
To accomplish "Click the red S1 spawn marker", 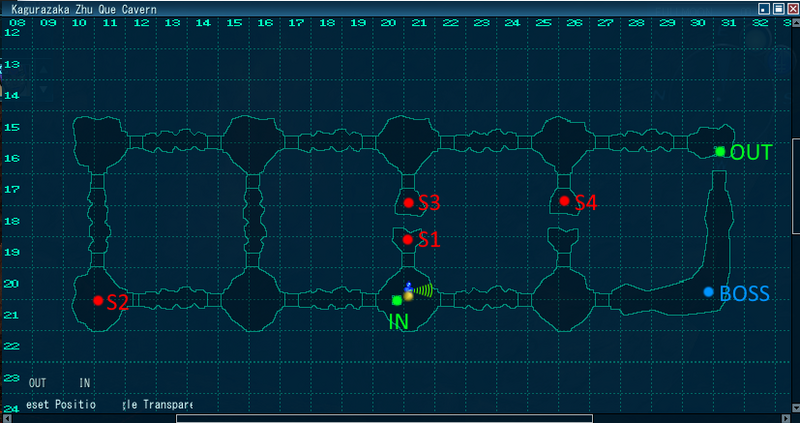I will pos(408,239).
